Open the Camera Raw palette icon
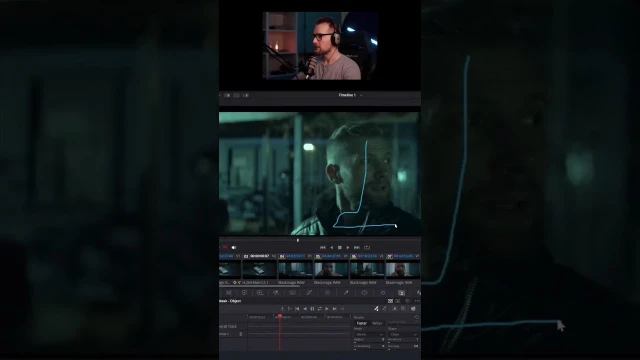This screenshot has height=360, width=640. coord(229,293)
